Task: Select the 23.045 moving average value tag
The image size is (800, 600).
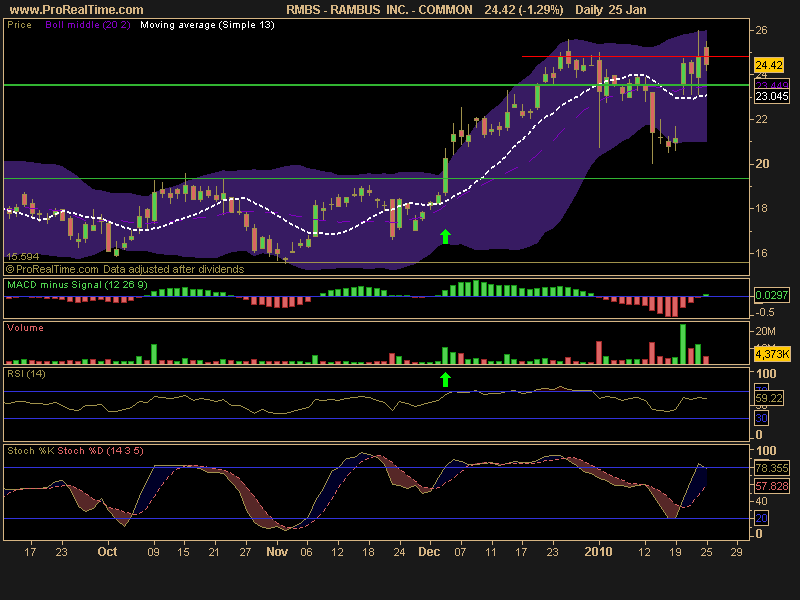Action: point(771,96)
